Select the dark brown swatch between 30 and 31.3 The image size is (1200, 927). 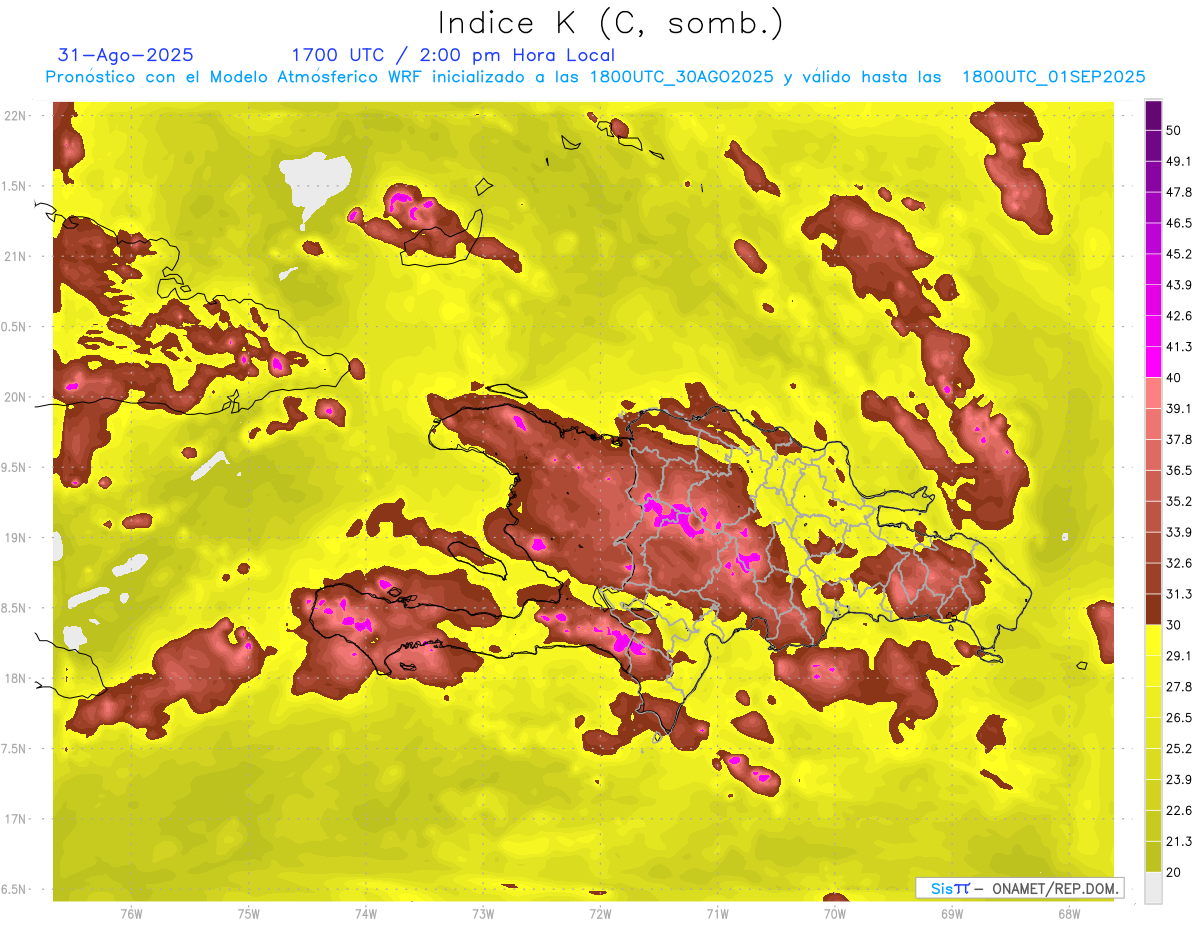coord(1153,609)
